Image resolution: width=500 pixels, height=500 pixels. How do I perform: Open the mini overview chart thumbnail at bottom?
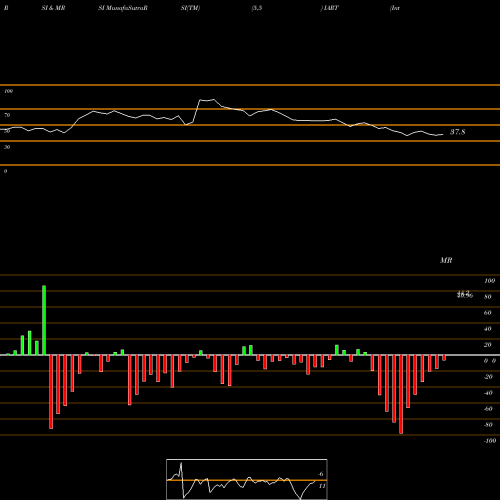tap(247, 479)
